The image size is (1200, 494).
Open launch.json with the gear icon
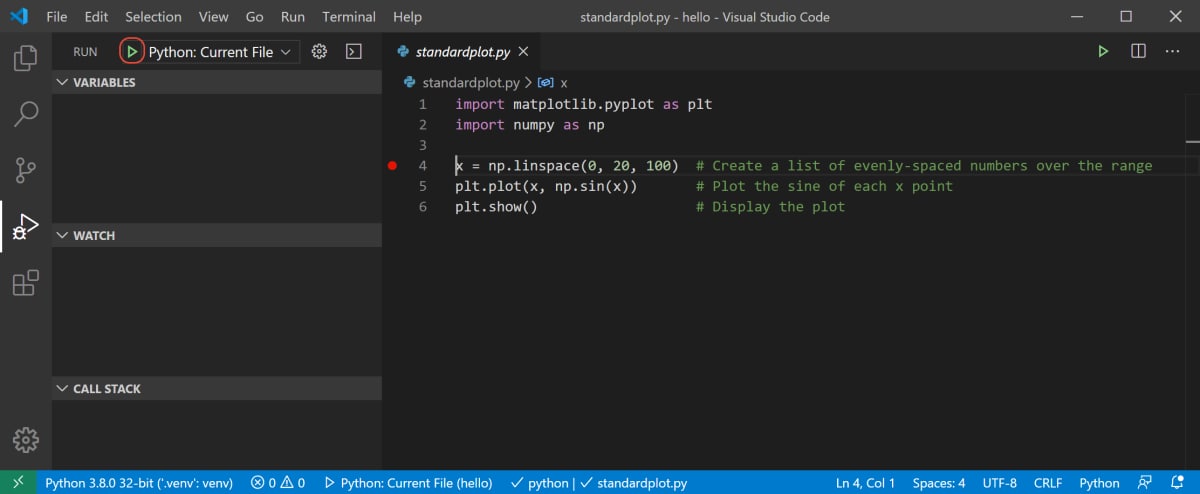click(319, 52)
